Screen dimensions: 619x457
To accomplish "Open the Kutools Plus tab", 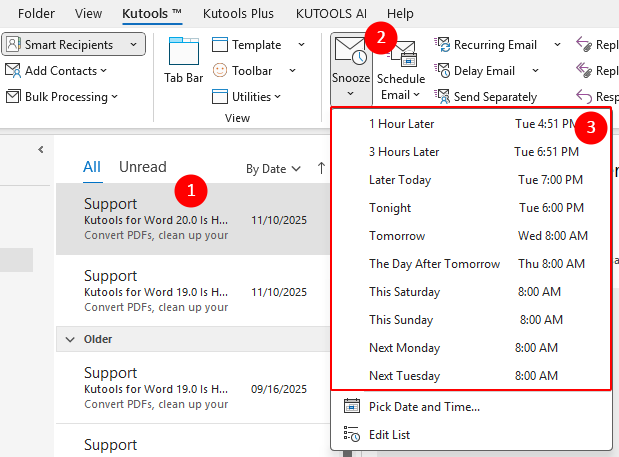I will click(x=238, y=13).
